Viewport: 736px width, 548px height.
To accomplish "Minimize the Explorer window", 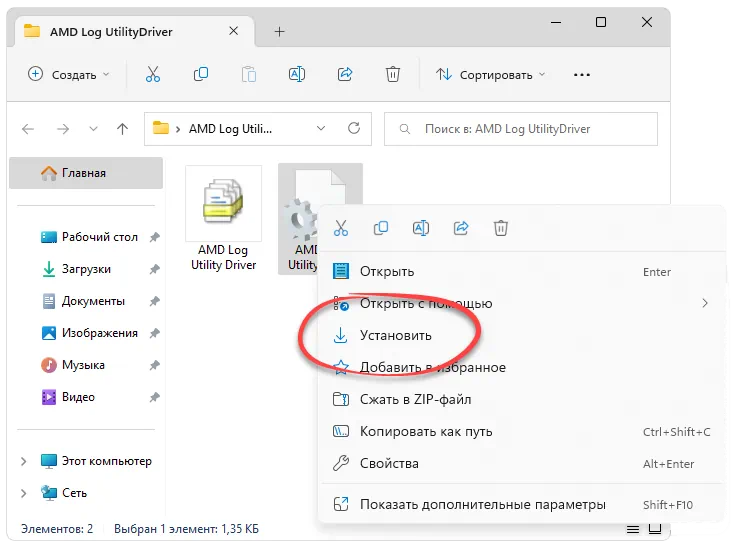I will coord(556,22).
